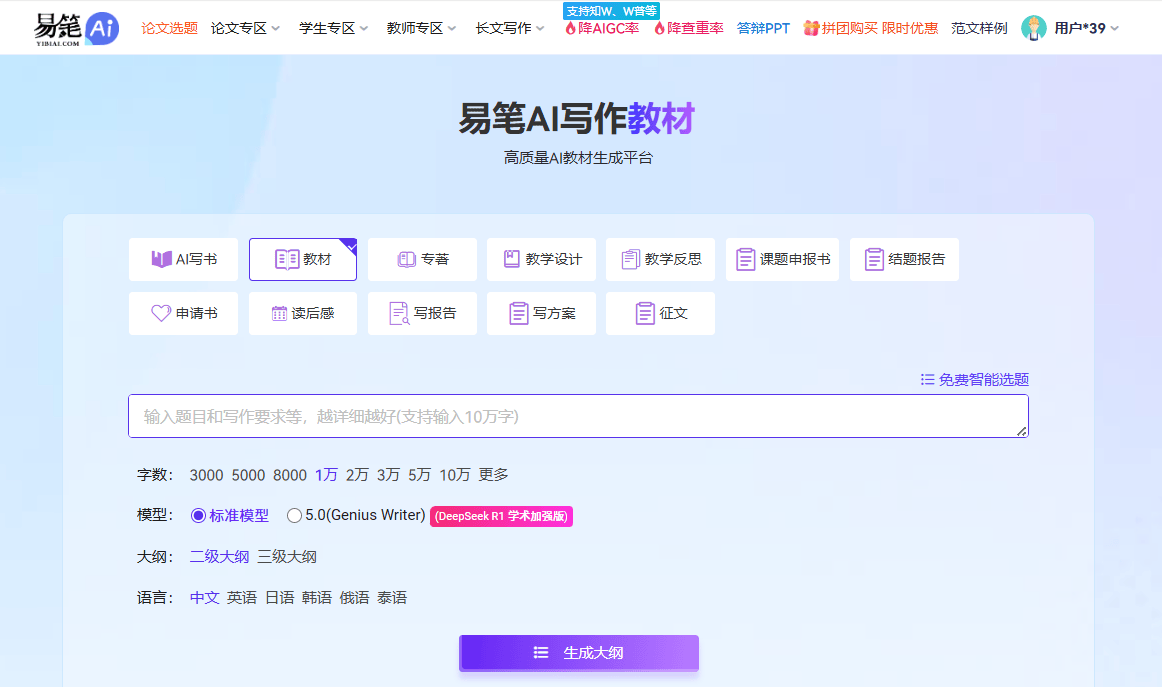The width and height of the screenshot is (1162, 687).
Task: Select the 教学设计 icon
Action: [x=541, y=259]
